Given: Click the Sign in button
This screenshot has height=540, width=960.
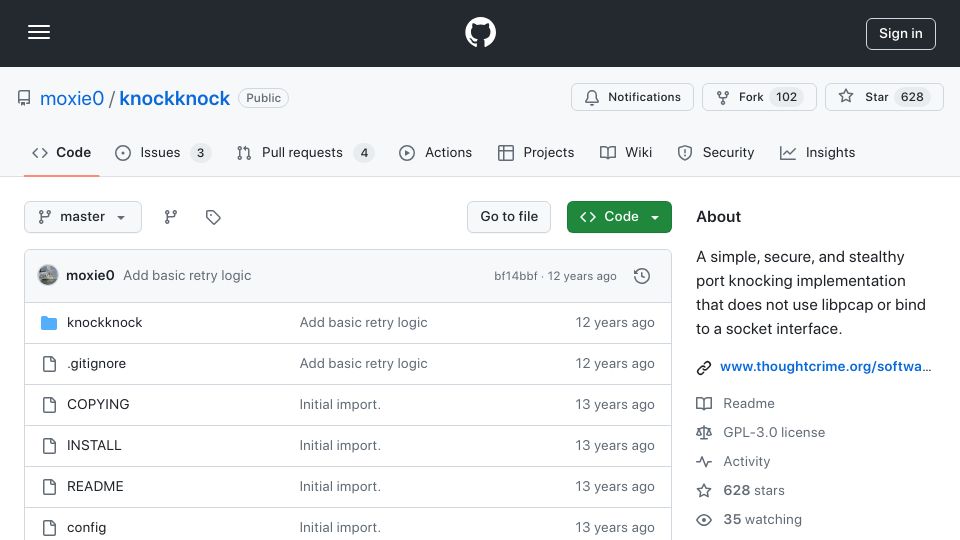Looking at the screenshot, I should 901,34.
